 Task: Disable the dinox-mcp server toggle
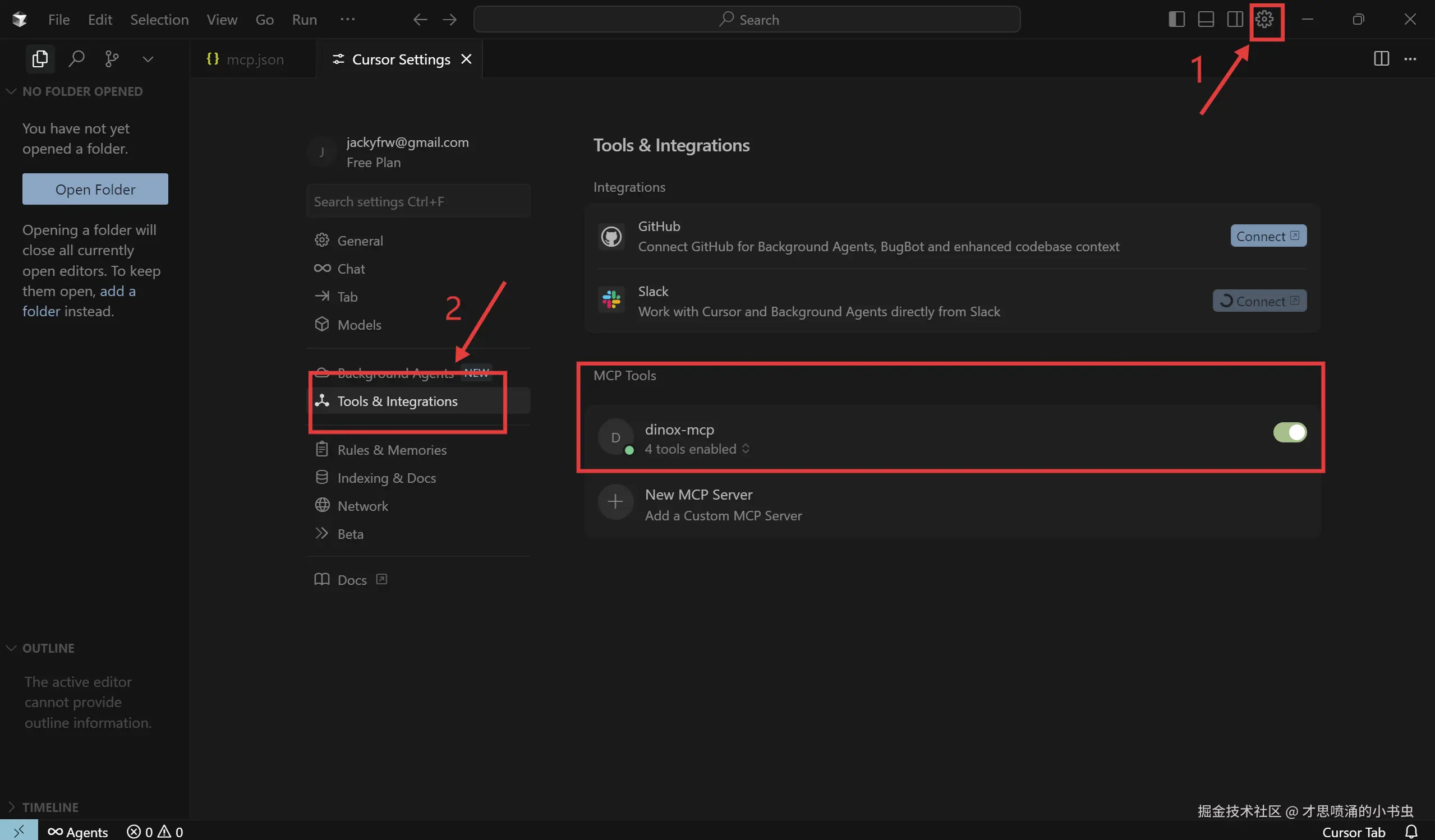tap(1290, 432)
